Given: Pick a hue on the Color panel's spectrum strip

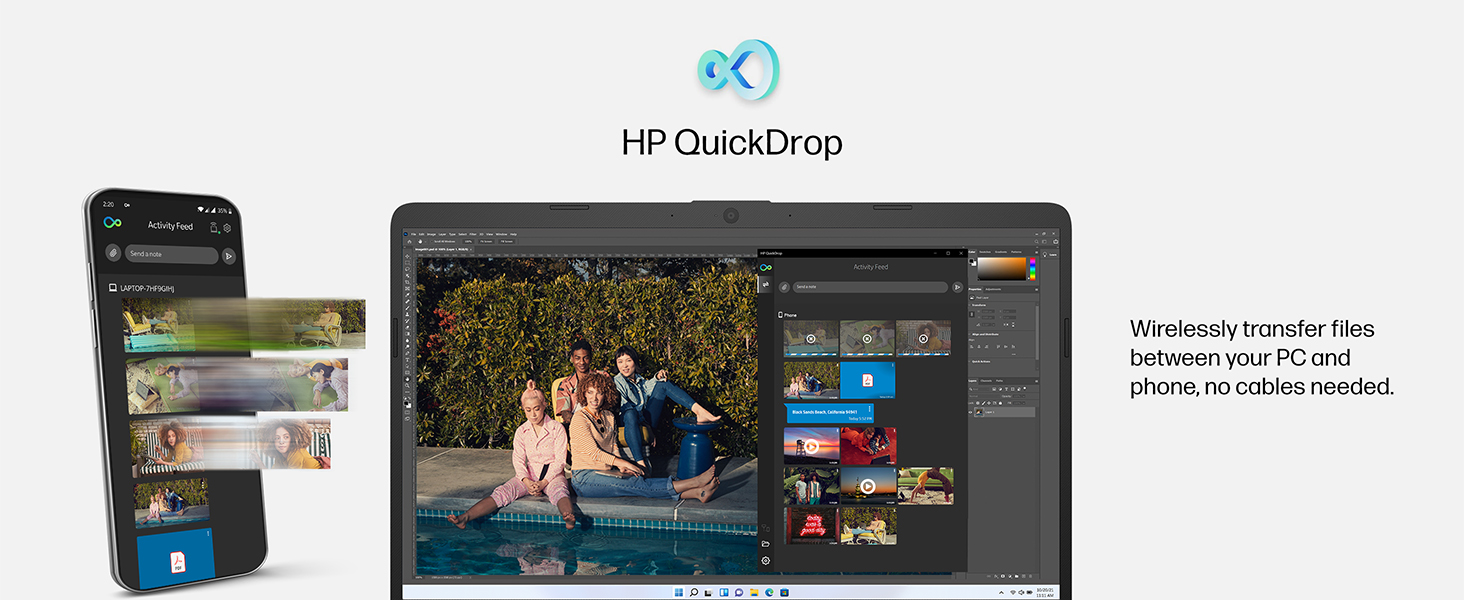Looking at the screenshot, I should coord(1033,268).
